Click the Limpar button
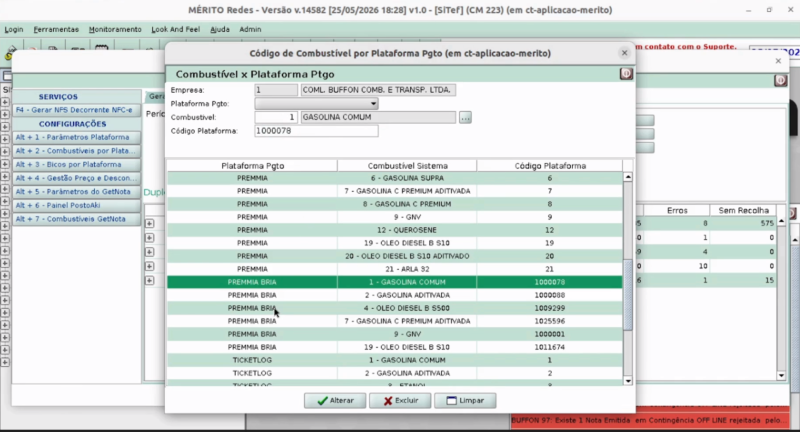 (x=465, y=400)
